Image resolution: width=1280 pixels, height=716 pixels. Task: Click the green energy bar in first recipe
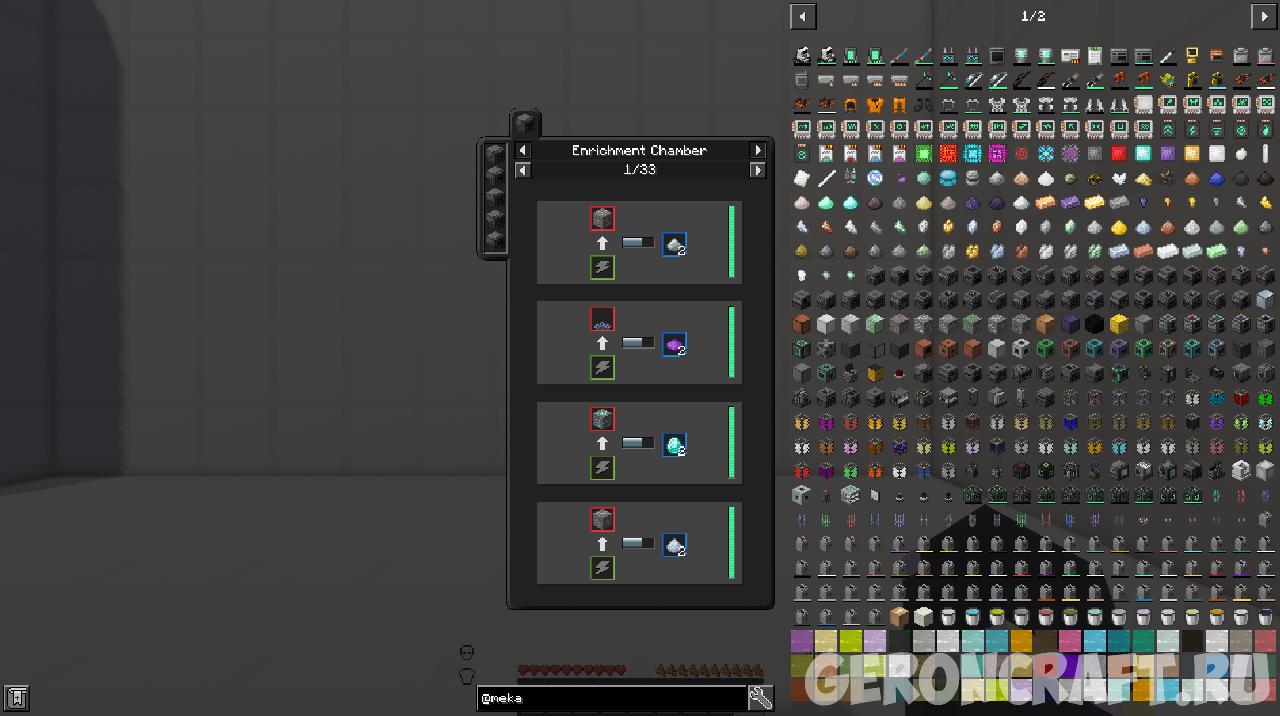pyautogui.click(x=732, y=242)
